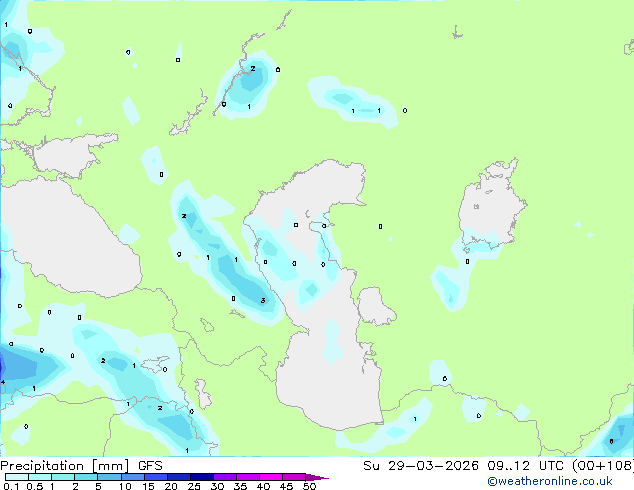Click the '0.5' legend scale label
Screen dimensions: 634x490
pos(35,486)
